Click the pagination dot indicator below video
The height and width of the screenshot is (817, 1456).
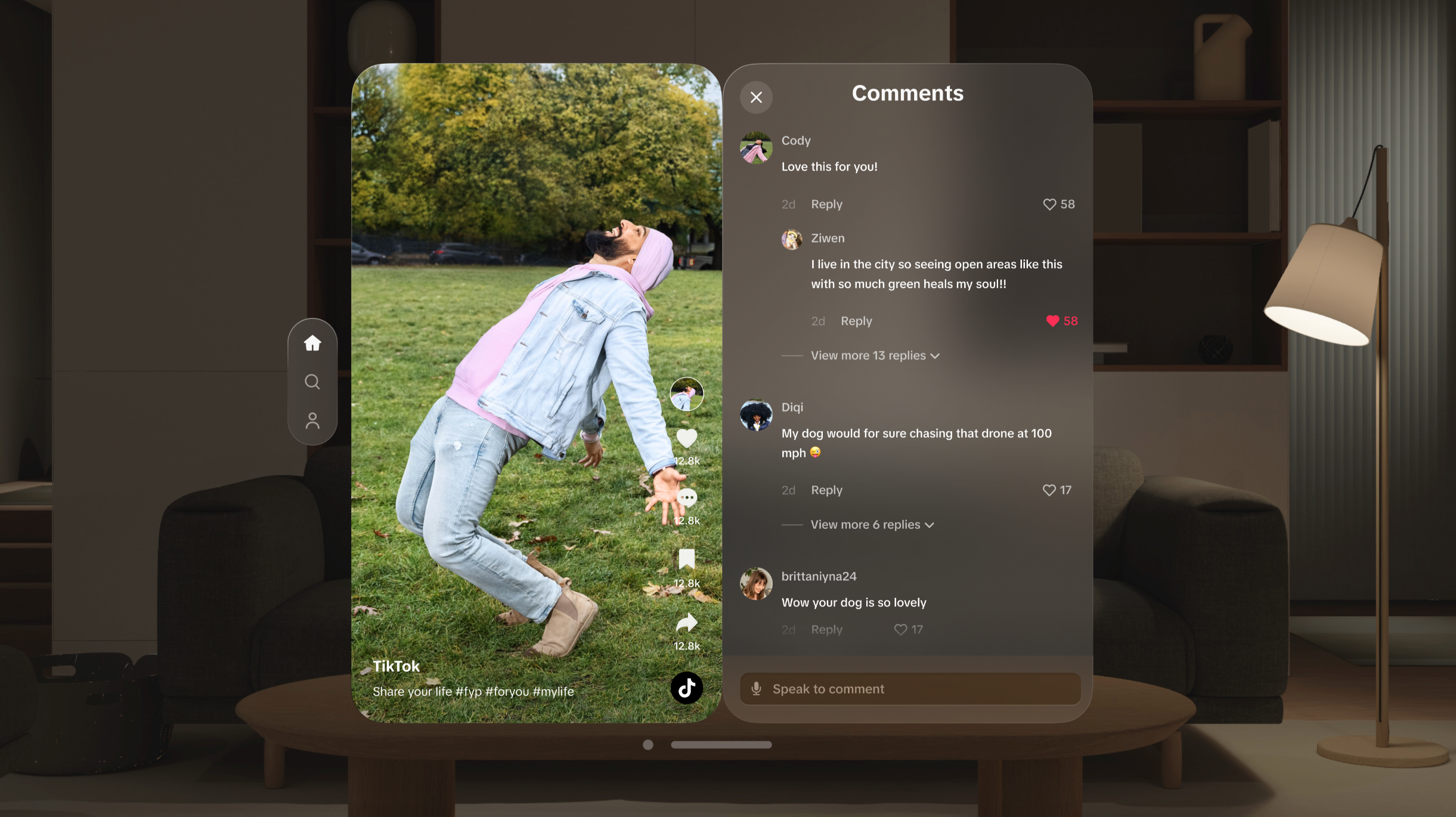pos(648,744)
